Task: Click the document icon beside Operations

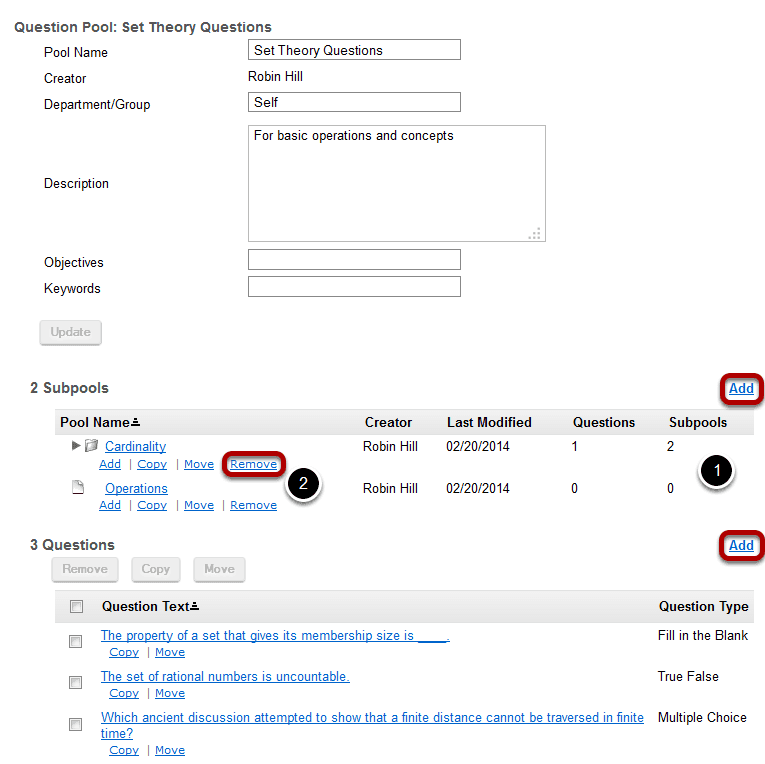Action: (x=76, y=488)
